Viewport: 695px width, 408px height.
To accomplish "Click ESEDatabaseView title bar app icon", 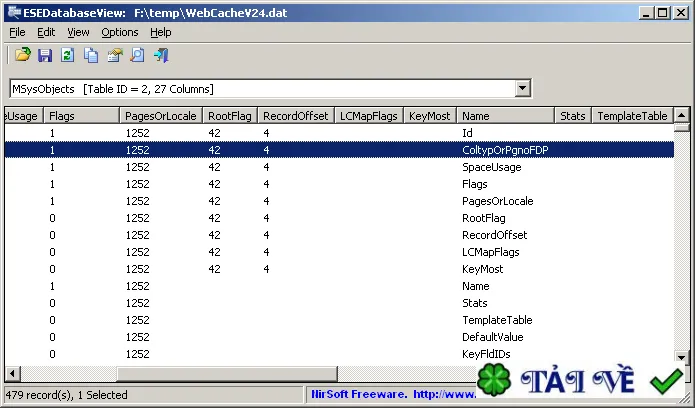I will (x=14, y=12).
